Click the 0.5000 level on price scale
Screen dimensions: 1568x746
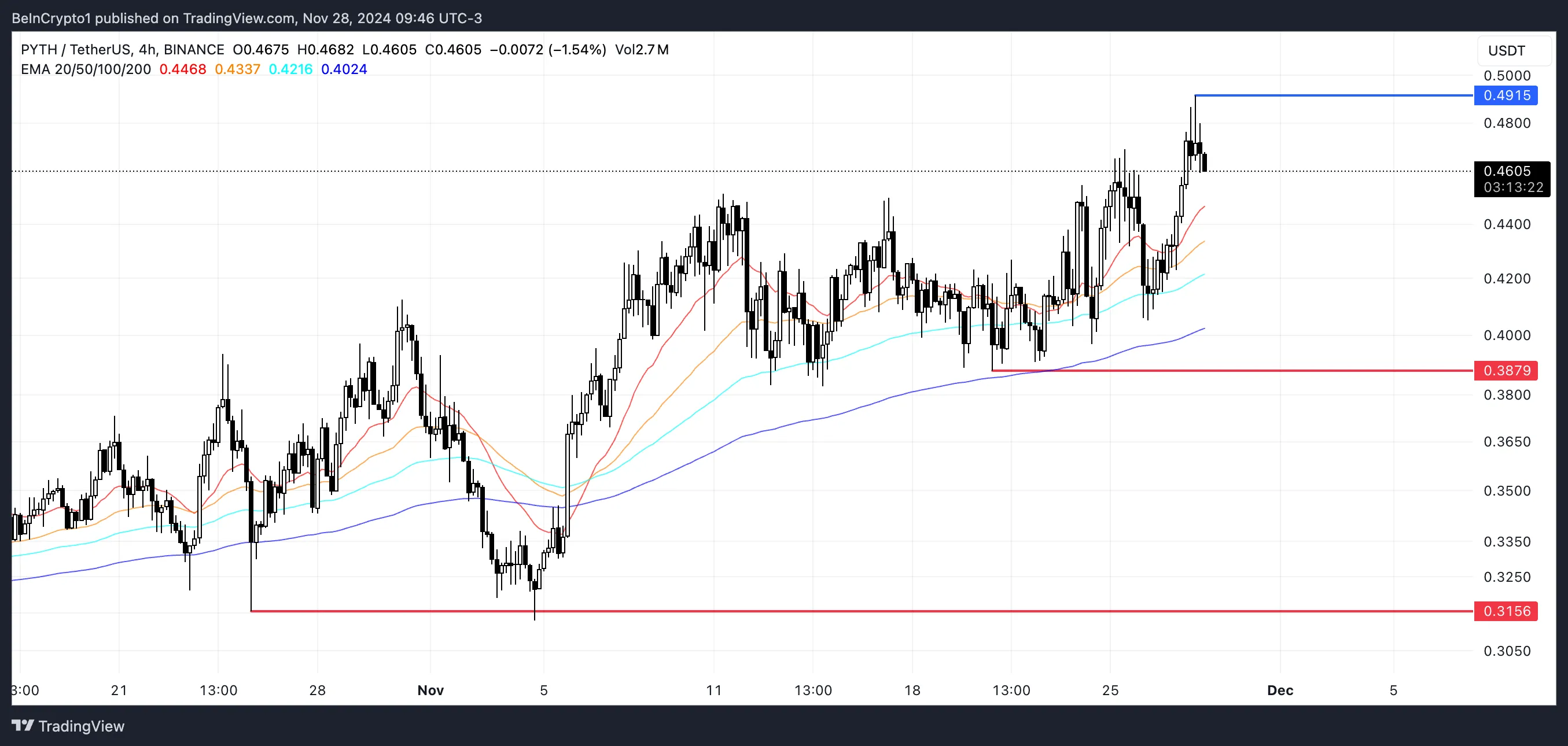(1507, 76)
